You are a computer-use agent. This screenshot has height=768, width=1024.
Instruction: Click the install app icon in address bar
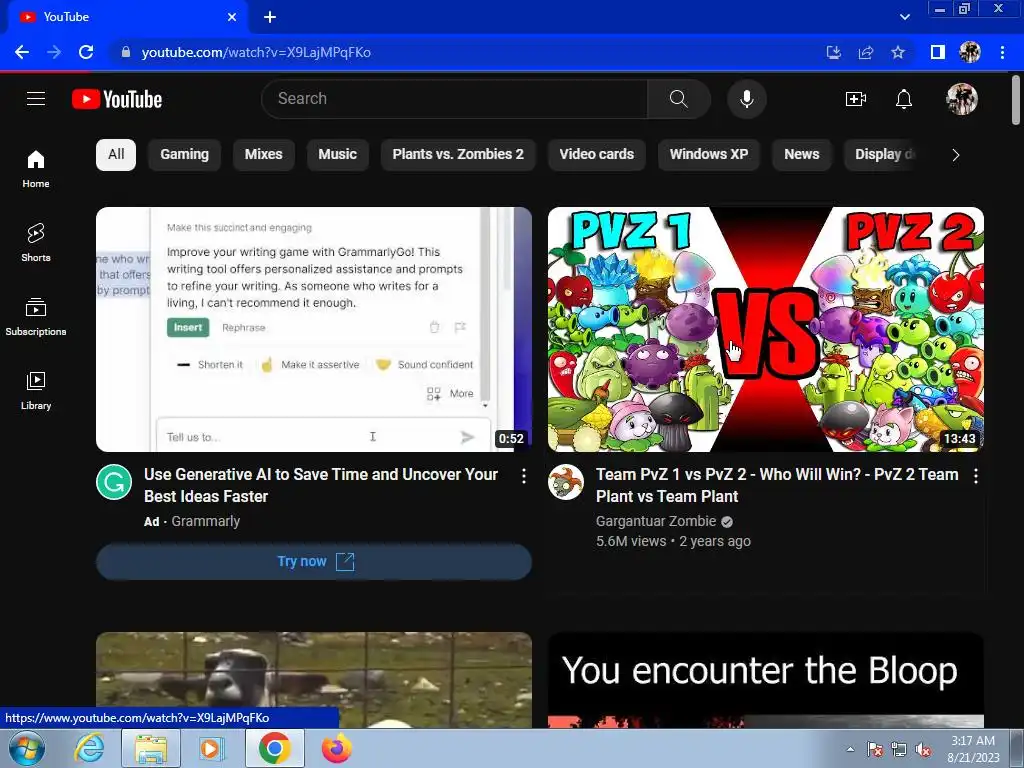tap(834, 52)
